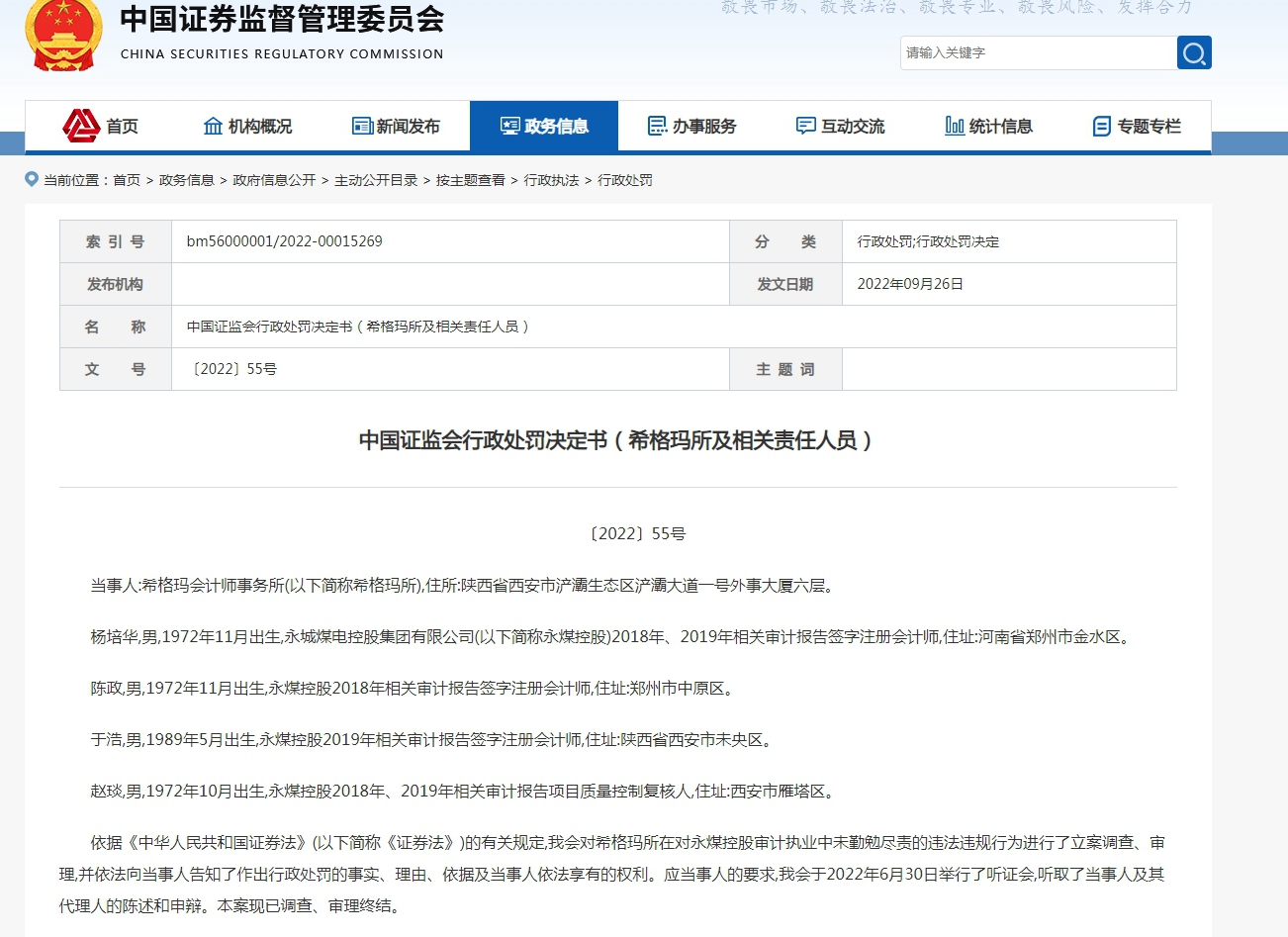The image size is (1288, 937).
Task: Click the 新闻发布 newspaper icon
Action: tap(362, 126)
